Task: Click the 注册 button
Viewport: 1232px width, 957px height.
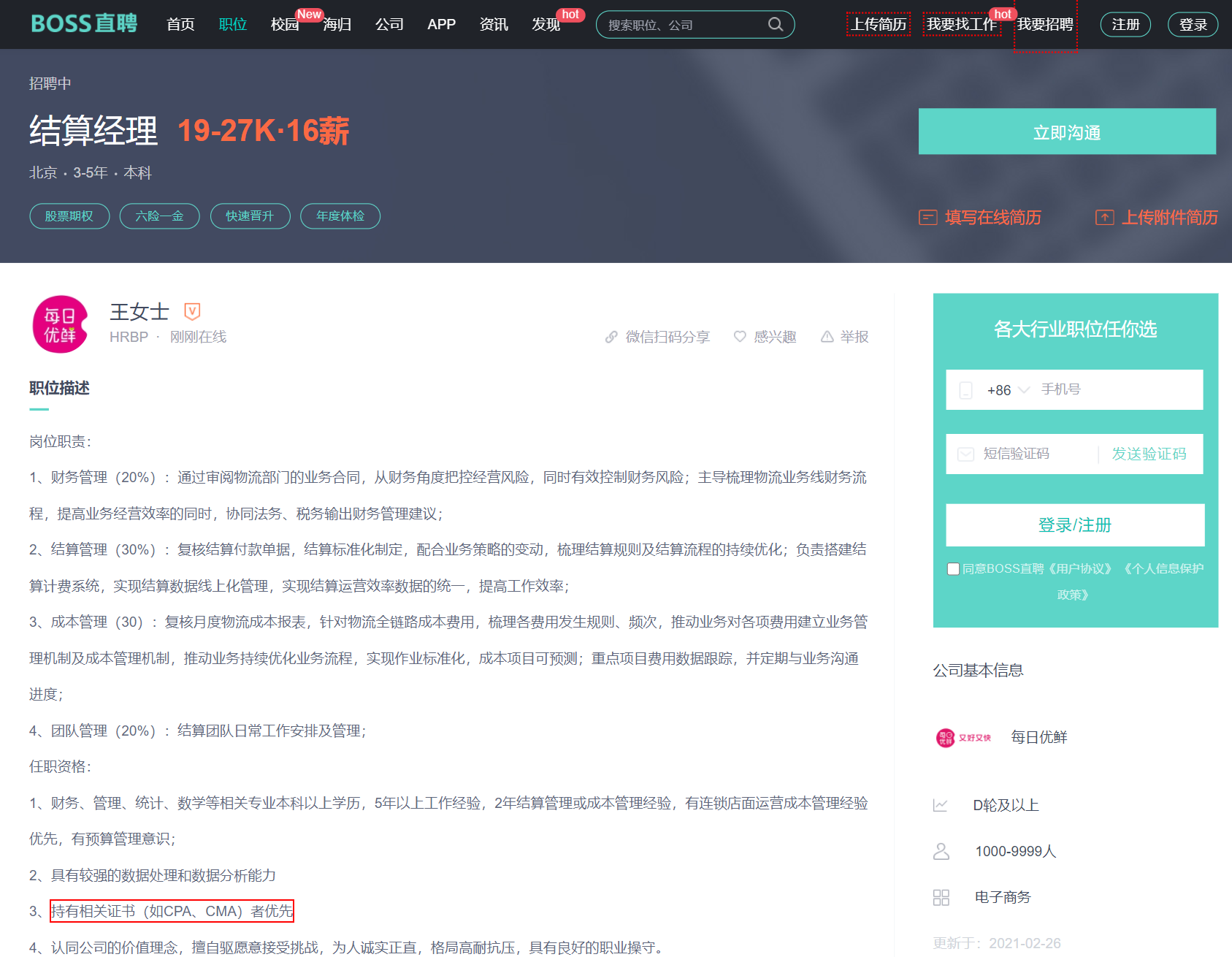Action: pyautogui.click(x=1125, y=25)
